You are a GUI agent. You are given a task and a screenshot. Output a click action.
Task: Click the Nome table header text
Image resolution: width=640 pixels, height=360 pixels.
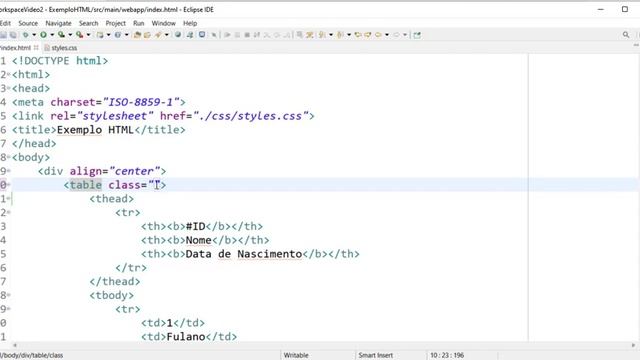[198, 240]
